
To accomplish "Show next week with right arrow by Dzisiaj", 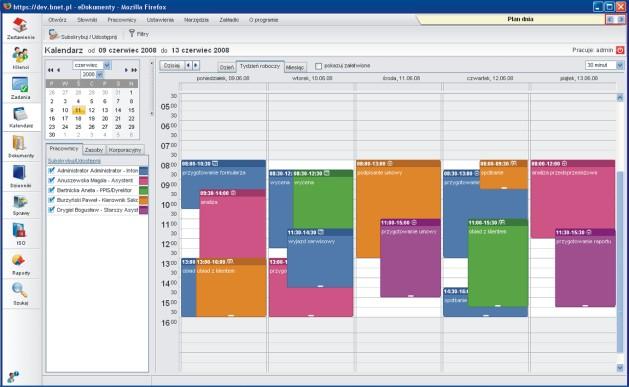I will pyautogui.click(x=196, y=65).
